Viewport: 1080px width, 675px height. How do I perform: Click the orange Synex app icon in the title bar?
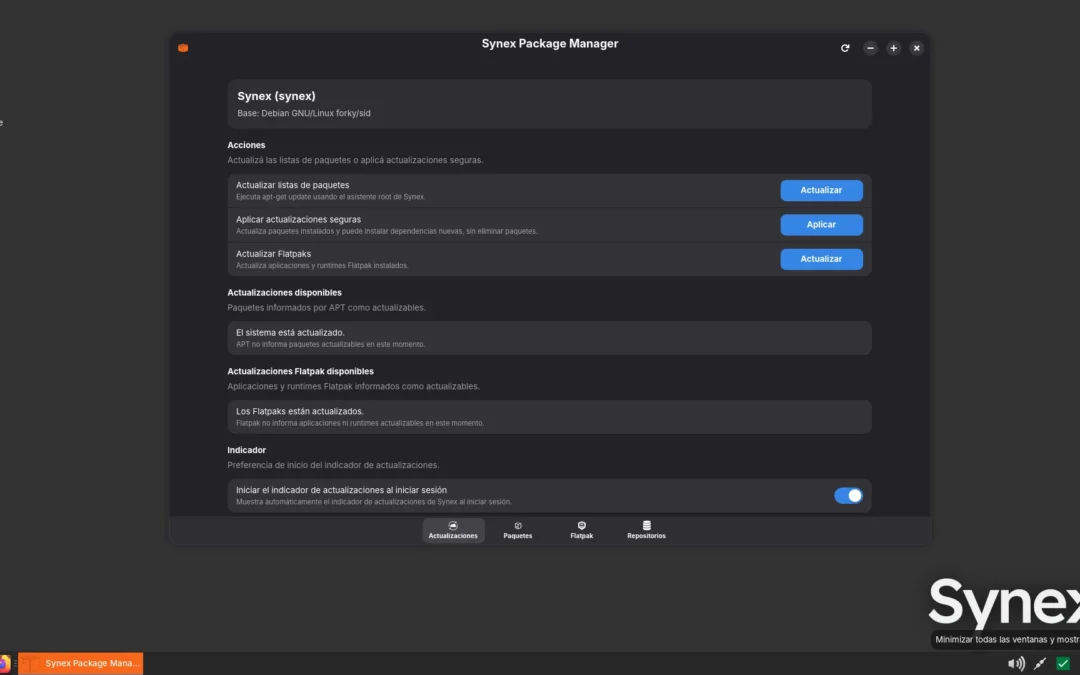[x=183, y=48]
